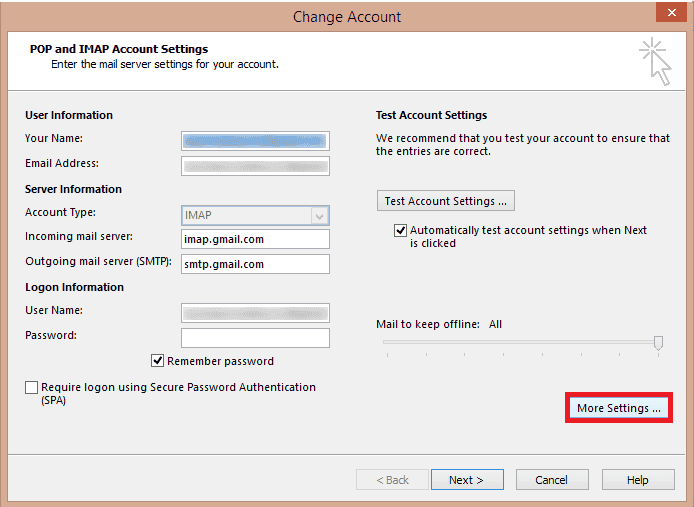Image resolution: width=694 pixels, height=507 pixels.
Task: Click the Test Account Settings button
Action: coord(446,201)
